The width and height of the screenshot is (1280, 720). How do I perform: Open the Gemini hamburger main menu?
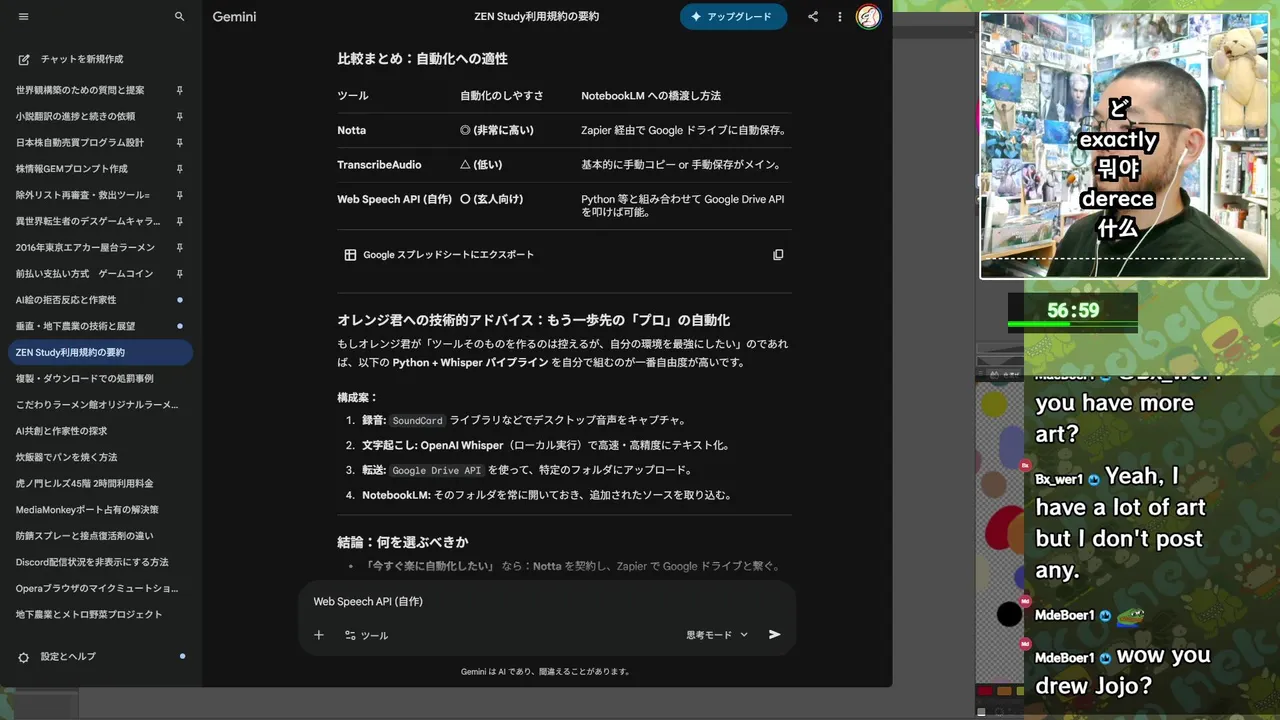click(x=24, y=17)
